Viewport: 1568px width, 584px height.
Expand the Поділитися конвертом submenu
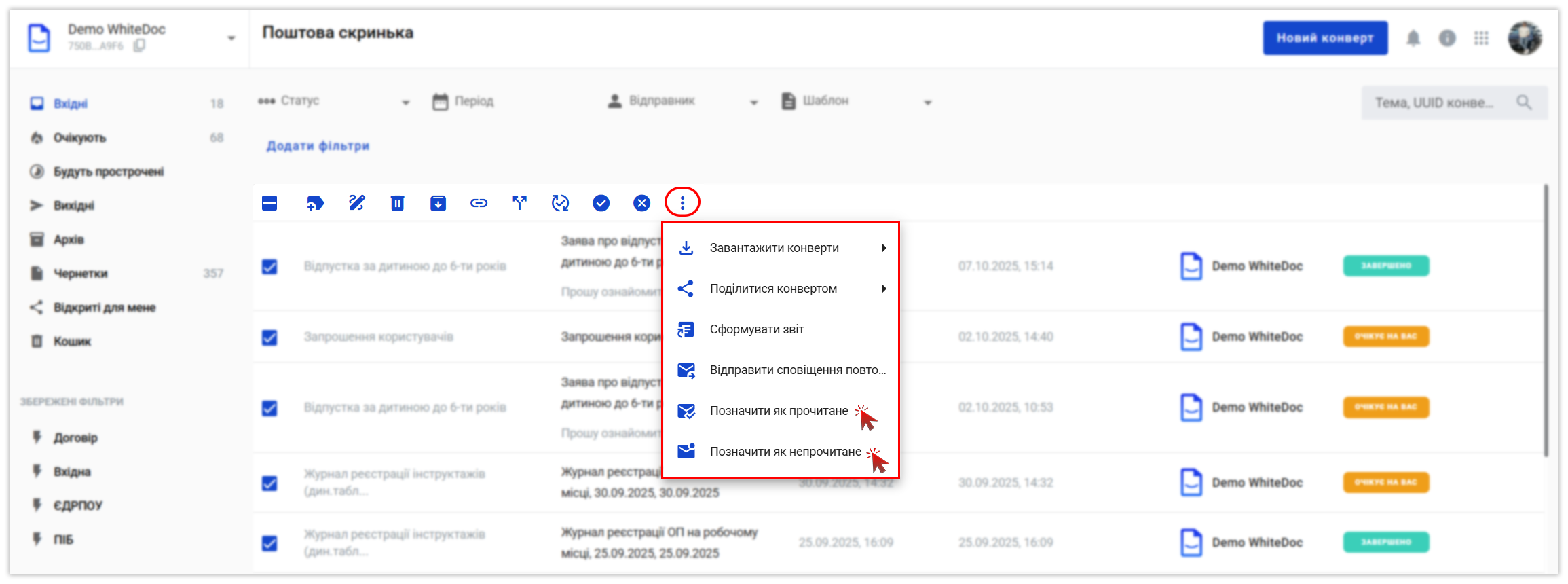pos(781,289)
